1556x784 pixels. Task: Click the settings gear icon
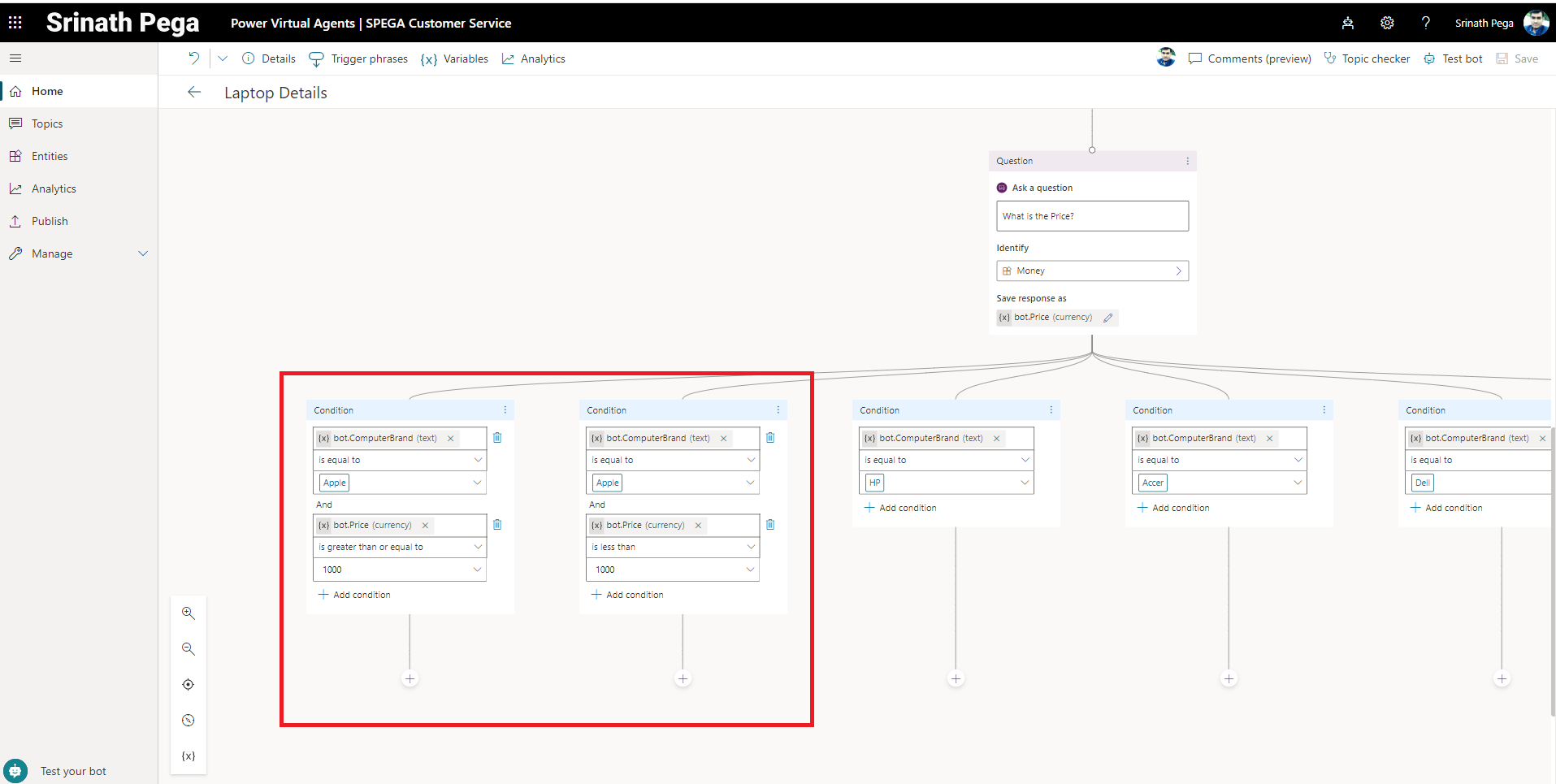(1387, 23)
